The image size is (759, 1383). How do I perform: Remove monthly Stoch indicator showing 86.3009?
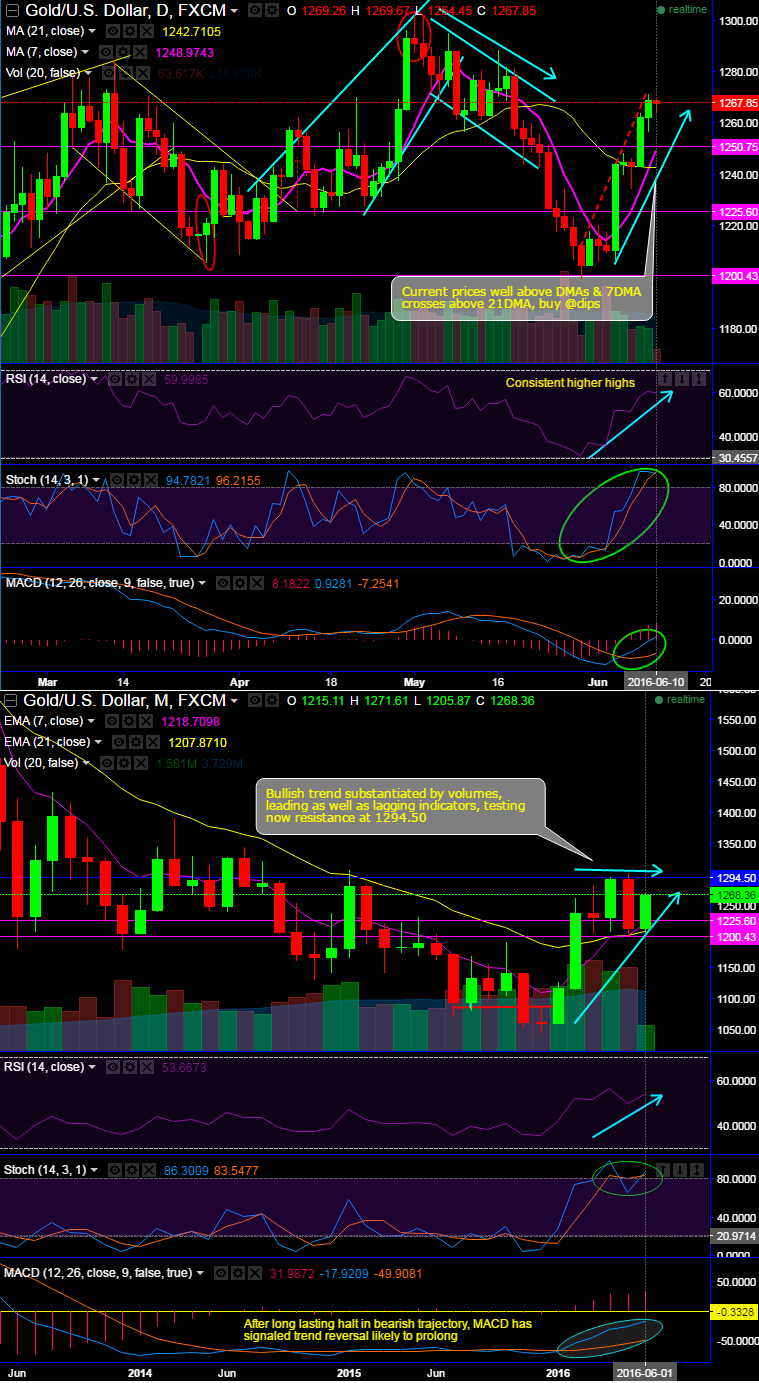click(151, 1169)
